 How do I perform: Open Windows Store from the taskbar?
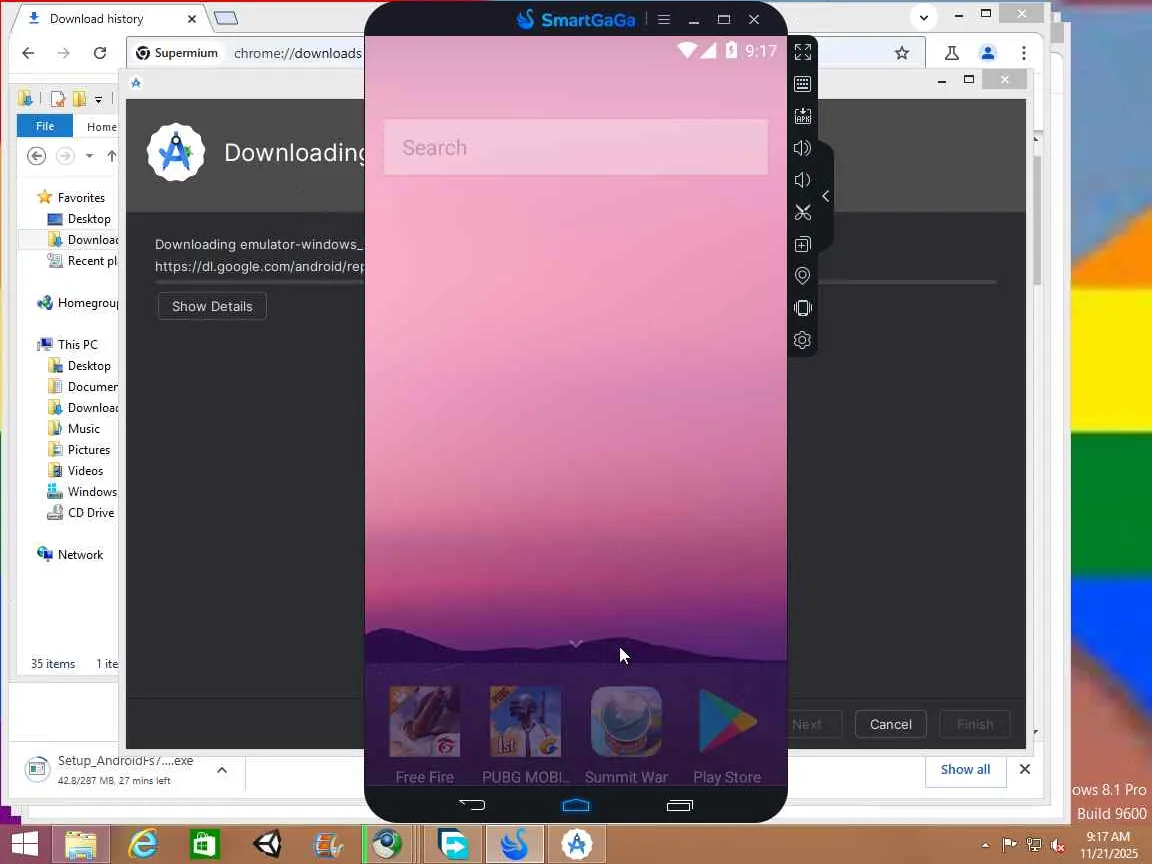205,843
